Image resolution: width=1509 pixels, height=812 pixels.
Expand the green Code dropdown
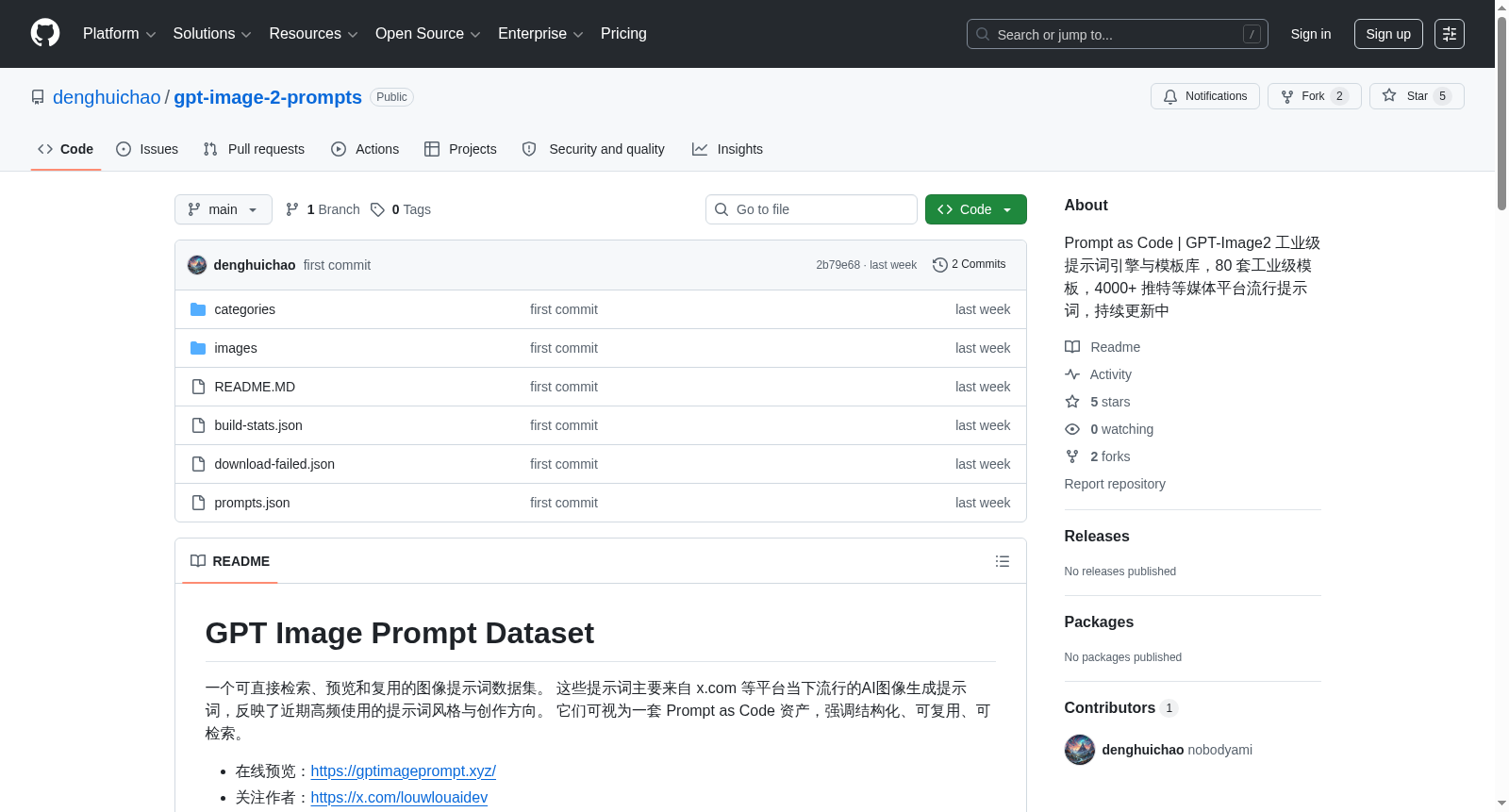[975, 209]
